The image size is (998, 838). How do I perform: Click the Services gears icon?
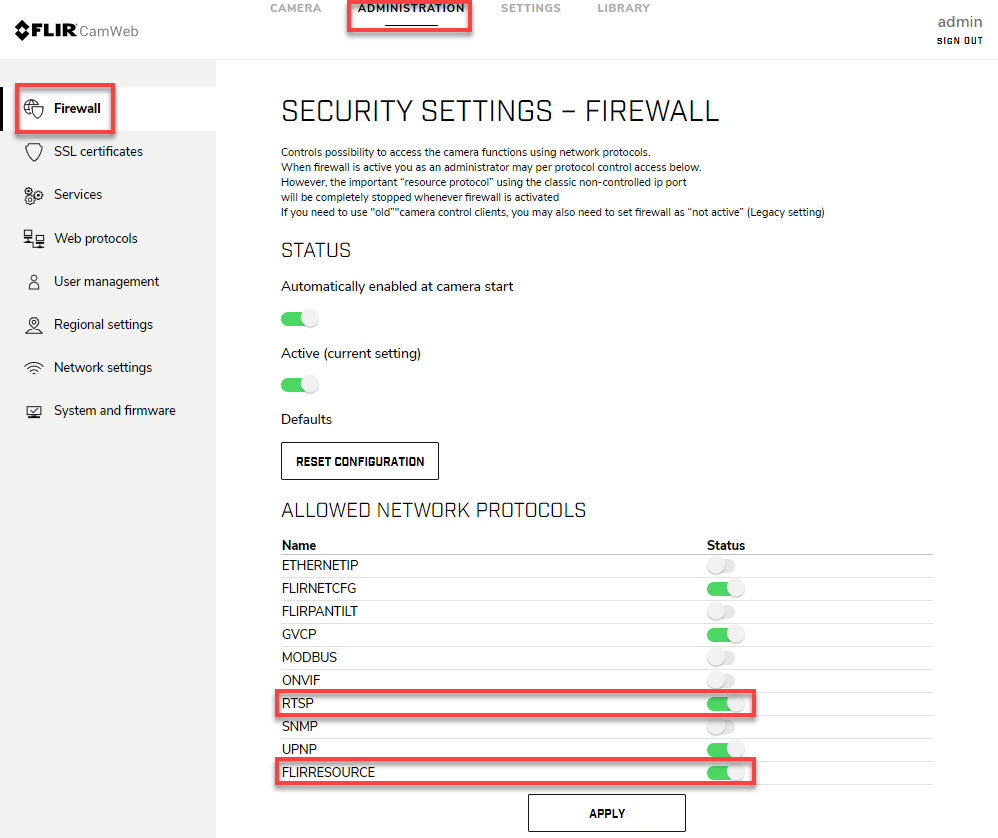point(34,195)
